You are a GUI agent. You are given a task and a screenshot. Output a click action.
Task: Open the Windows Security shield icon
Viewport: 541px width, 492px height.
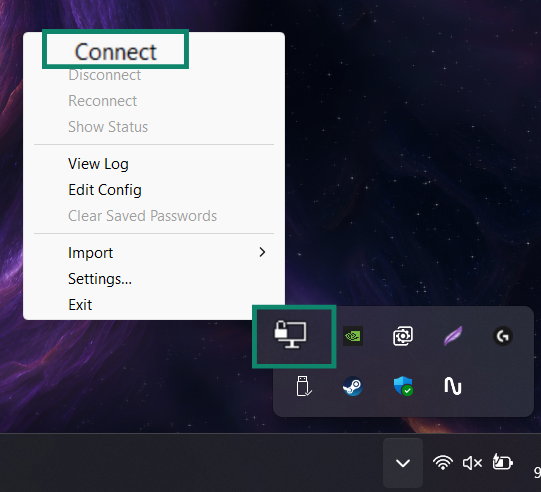[x=403, y=386]
